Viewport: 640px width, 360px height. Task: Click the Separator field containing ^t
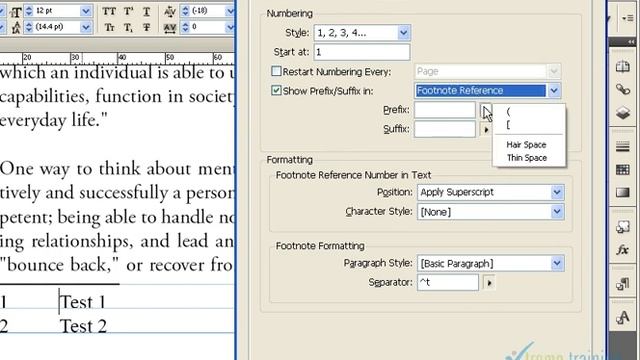pyautogui.click(x=448, y=282)
